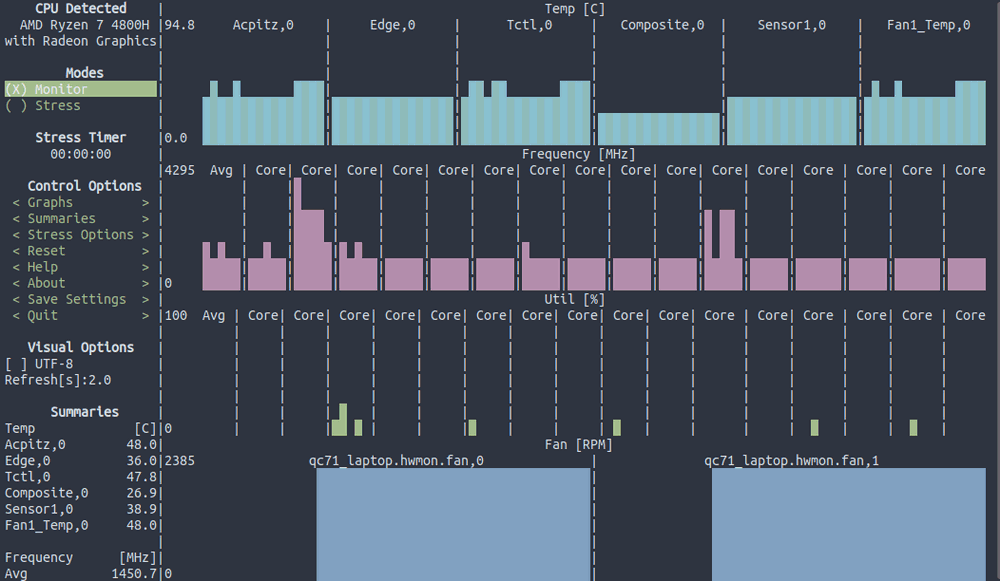1000x581 pixels.
Task: Click Save Settings
Action: pos(80,299)
